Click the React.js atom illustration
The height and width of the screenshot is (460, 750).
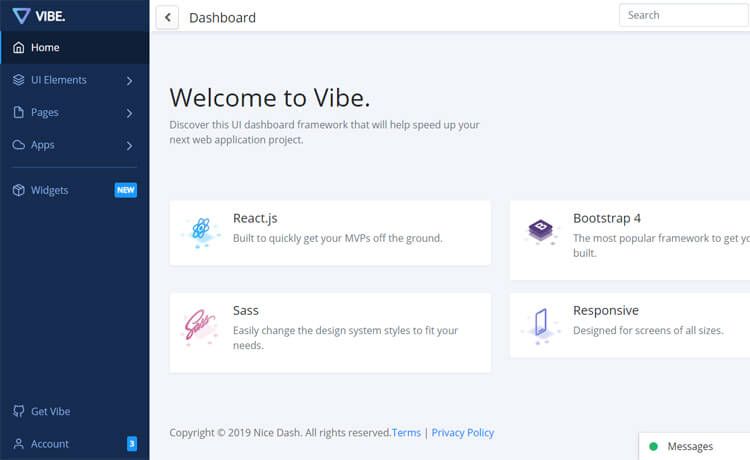[201, 232]
